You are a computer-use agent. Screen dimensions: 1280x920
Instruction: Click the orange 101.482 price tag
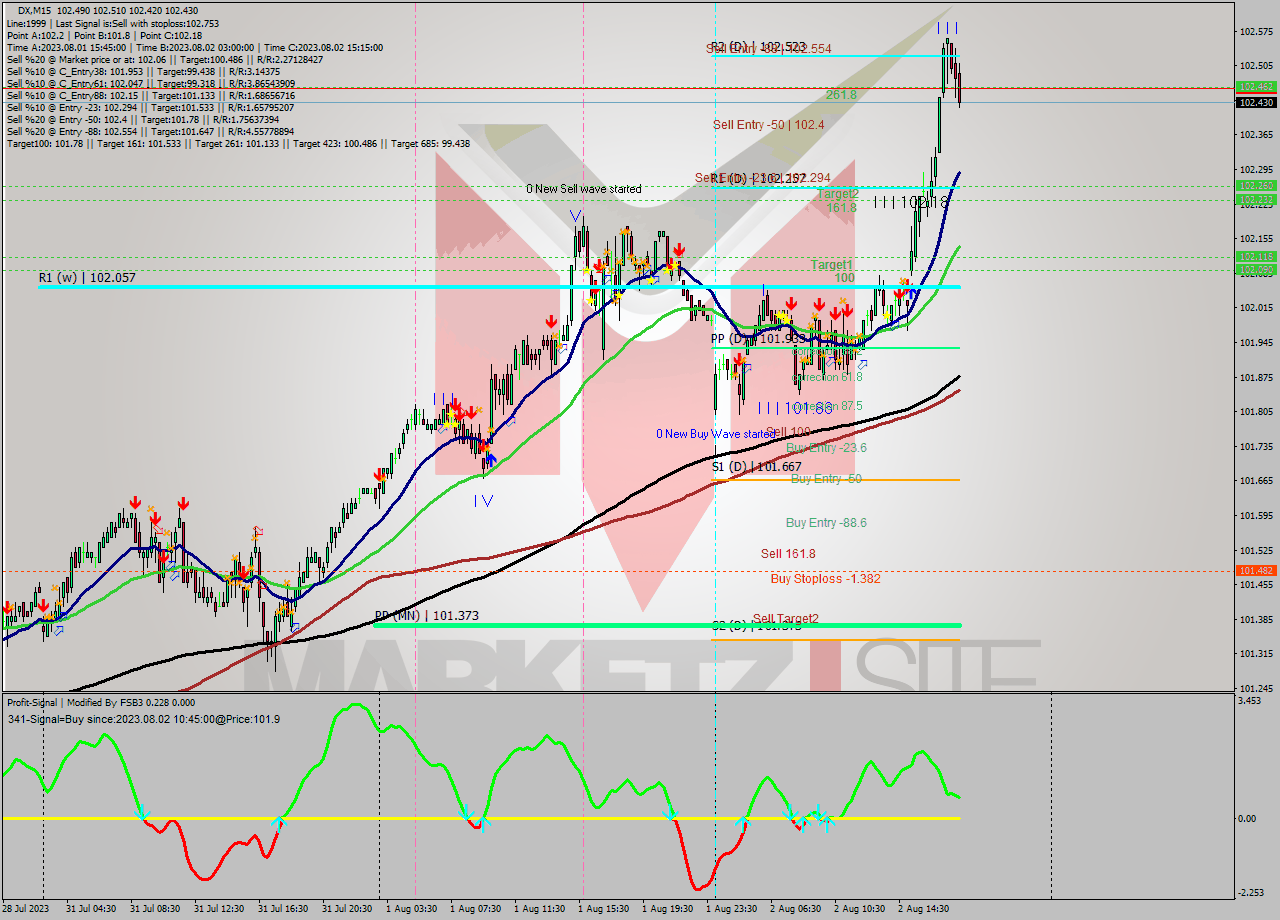pyautogui.click(x=1256, y=570)
